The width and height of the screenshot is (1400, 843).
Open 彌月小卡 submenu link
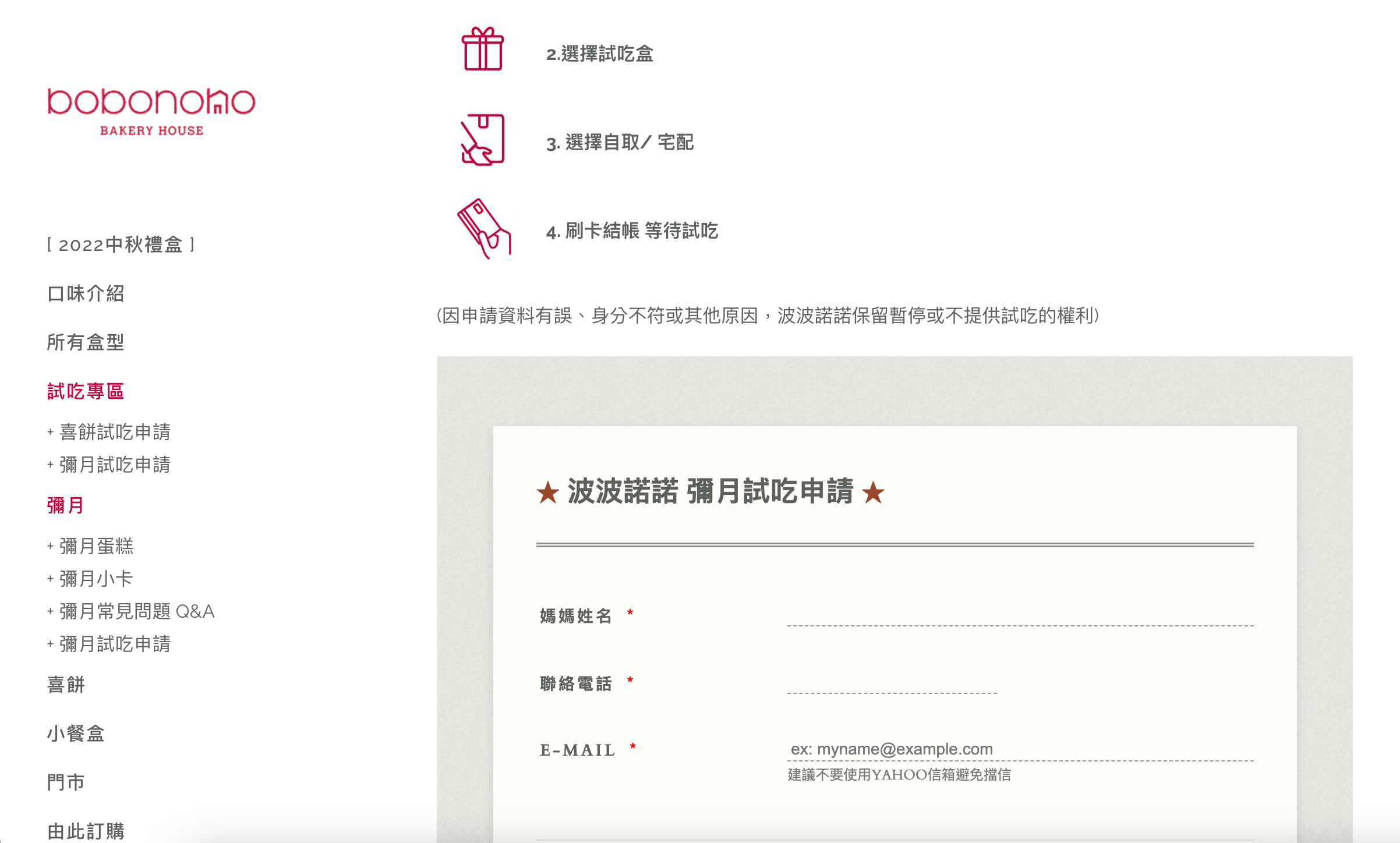pos(90,579)
